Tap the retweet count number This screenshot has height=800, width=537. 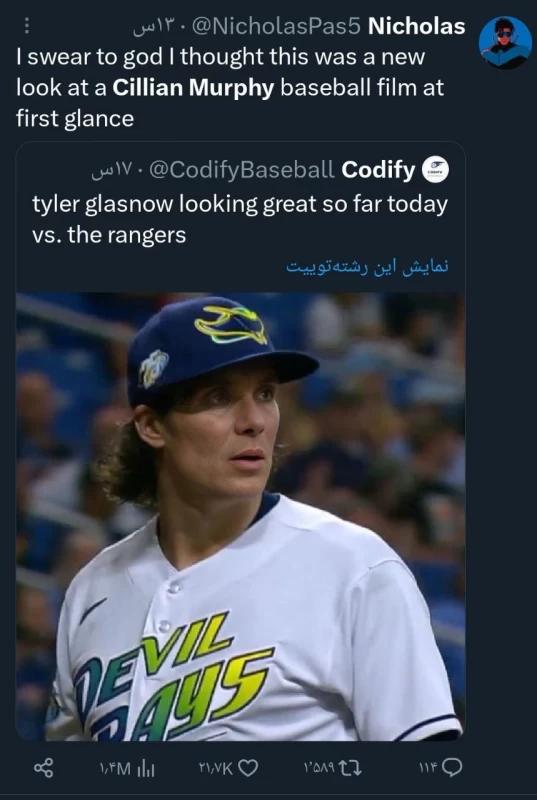(322, 768)
